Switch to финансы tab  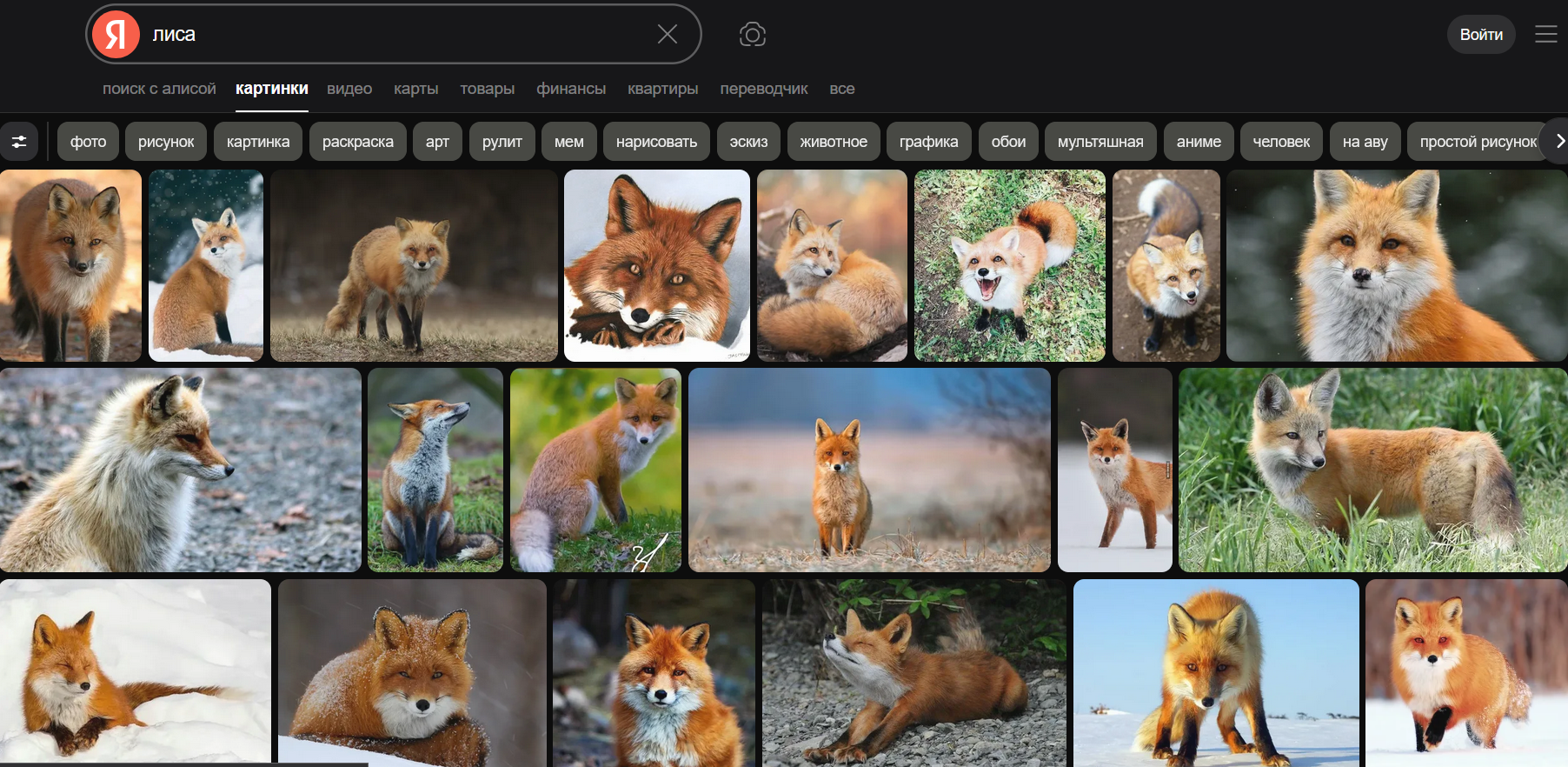571,89
